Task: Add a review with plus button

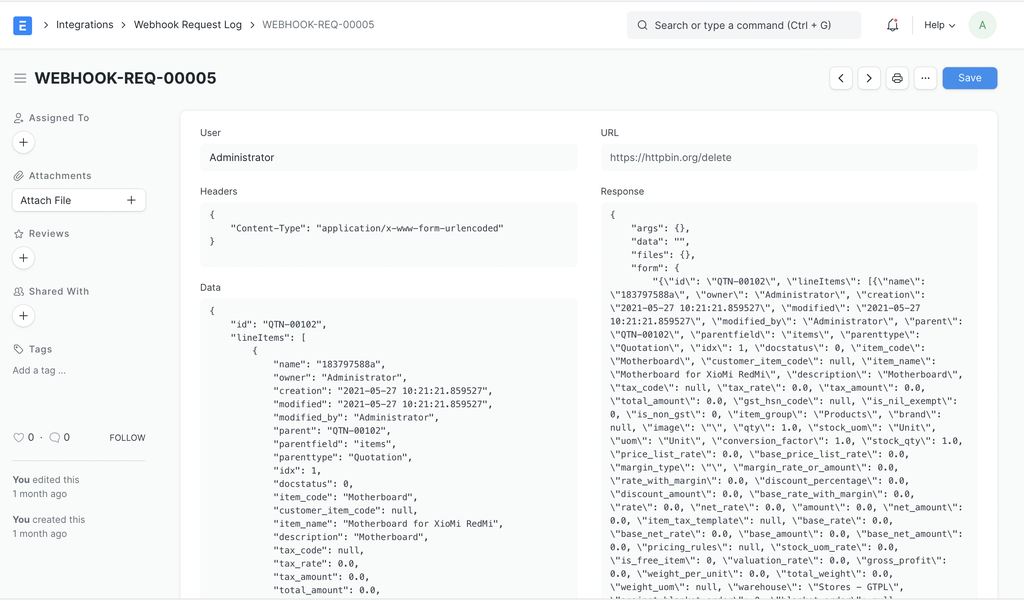Action: pyautogui.click(x=24, y=258)
